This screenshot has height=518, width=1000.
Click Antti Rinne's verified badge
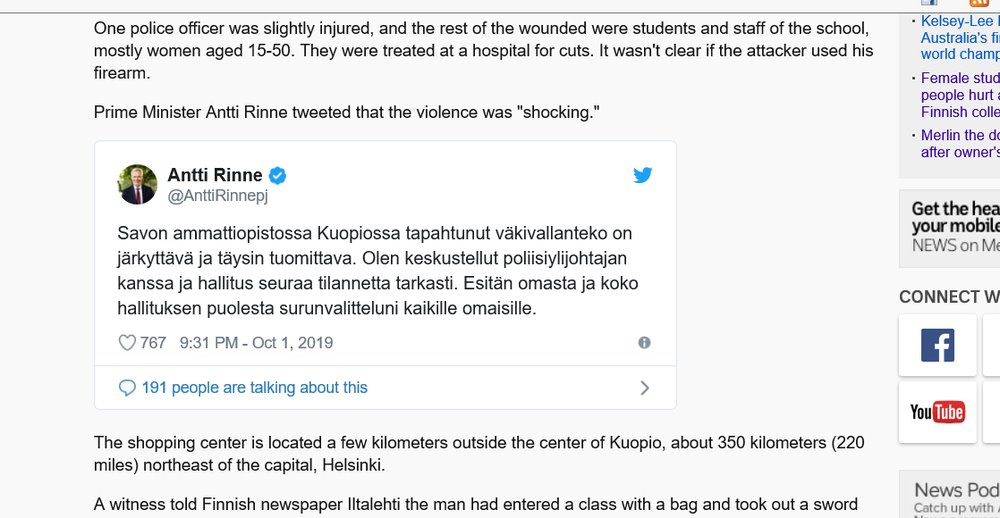point(278,176)
